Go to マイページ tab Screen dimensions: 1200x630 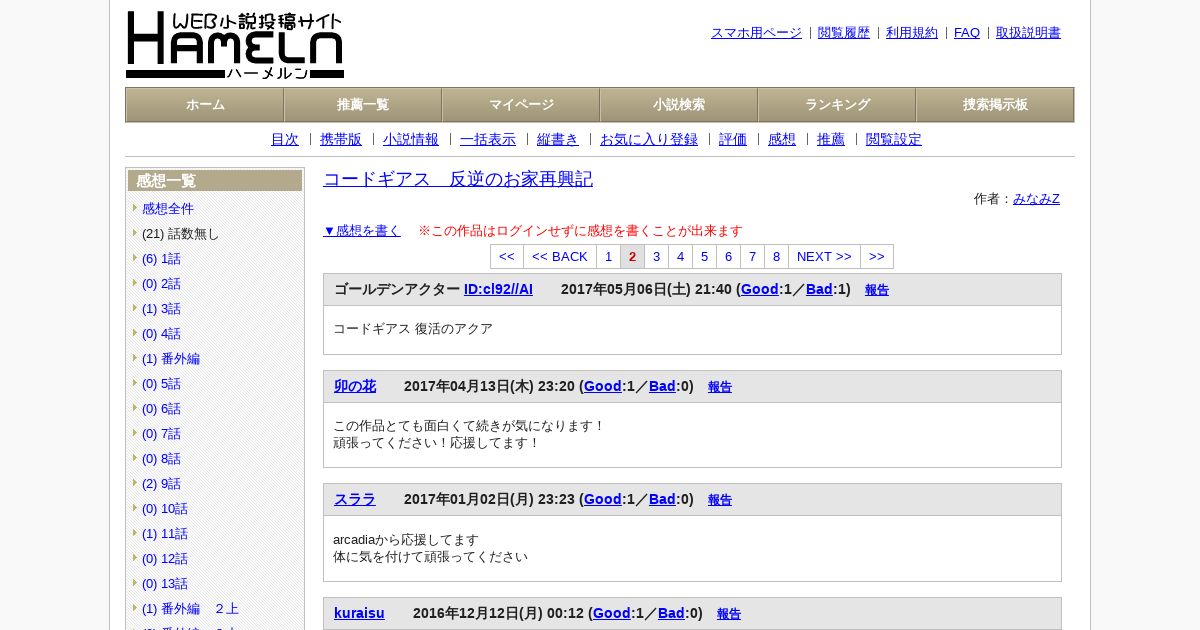point(521,105)
